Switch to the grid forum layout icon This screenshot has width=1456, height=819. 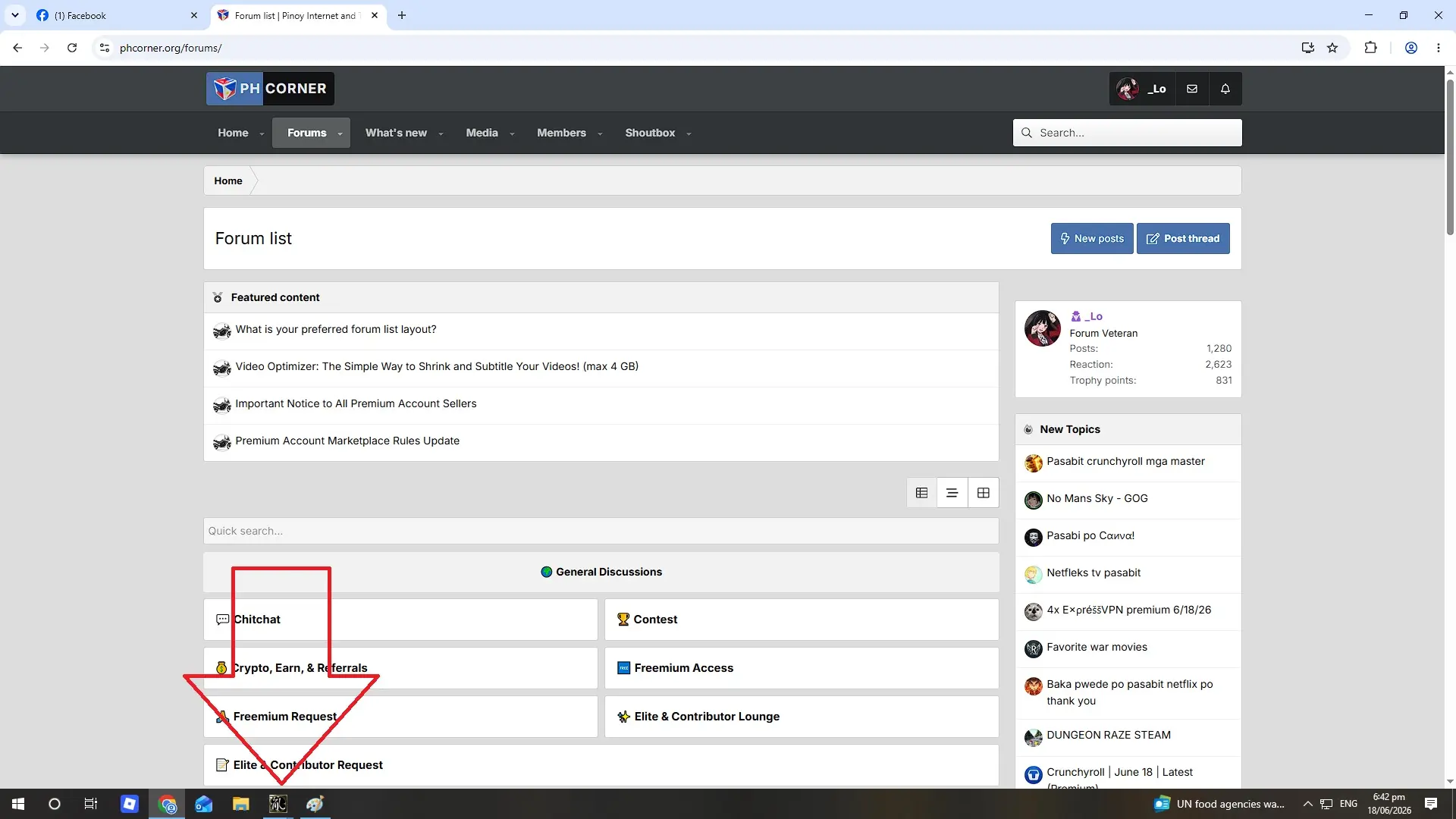click(x=984, y=493)
